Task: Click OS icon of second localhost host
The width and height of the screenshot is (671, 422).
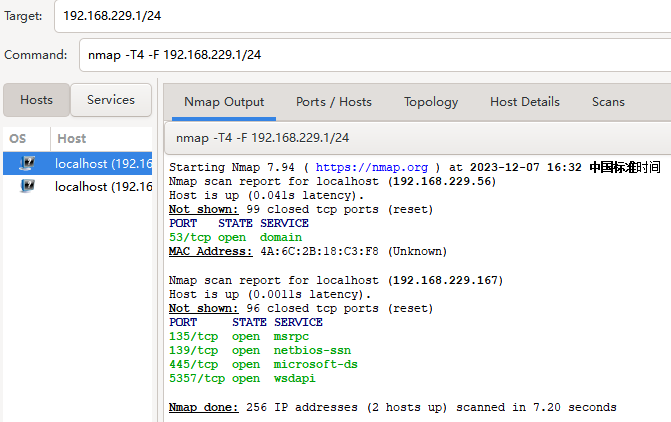Action: (27, 186)
